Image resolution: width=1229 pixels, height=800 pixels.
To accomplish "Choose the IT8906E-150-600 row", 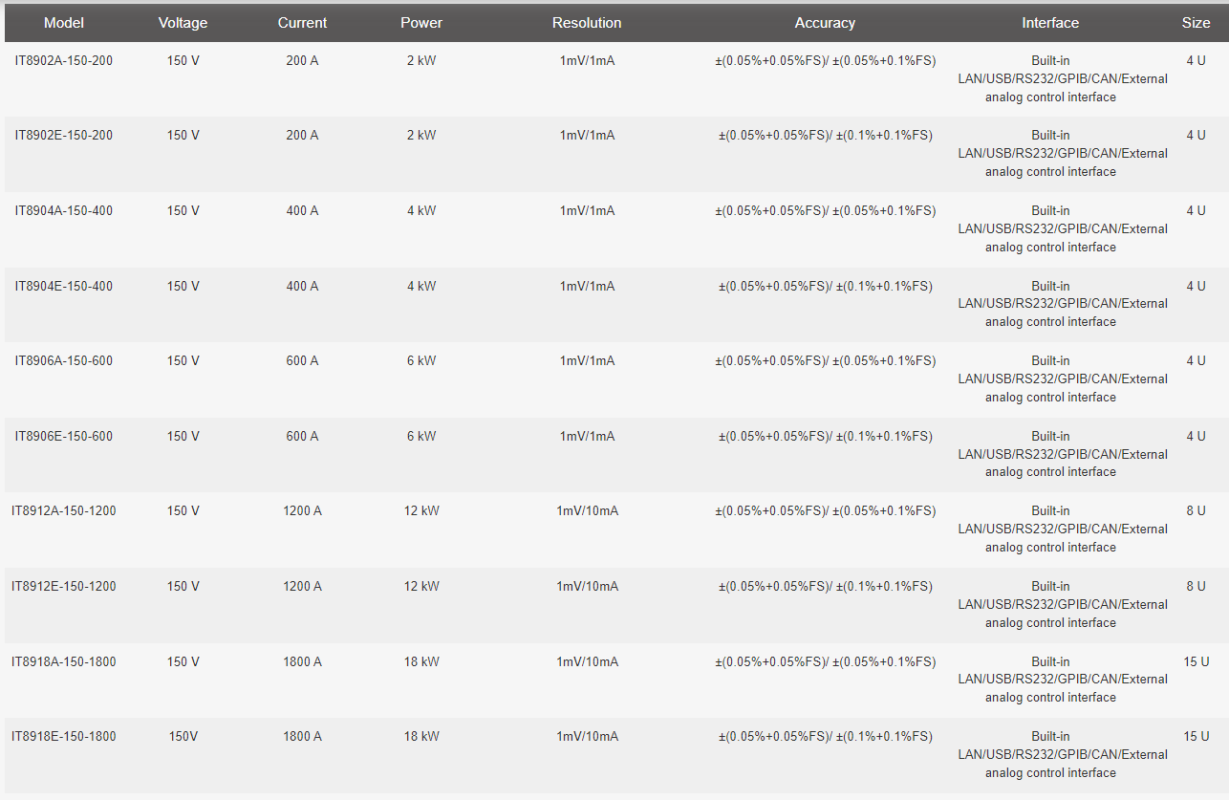I will (614, 454).
